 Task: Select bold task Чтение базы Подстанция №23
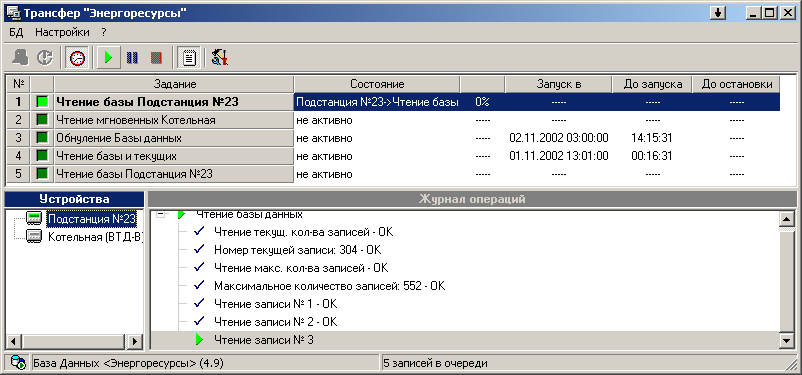[174, 102]
